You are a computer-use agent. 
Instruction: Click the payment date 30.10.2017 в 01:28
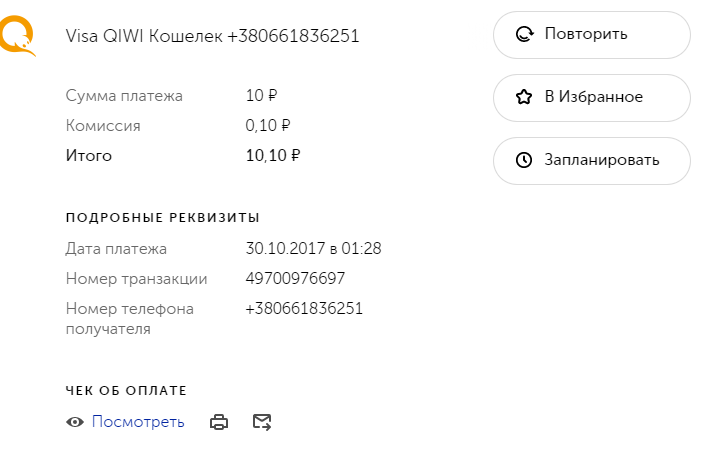313,249
